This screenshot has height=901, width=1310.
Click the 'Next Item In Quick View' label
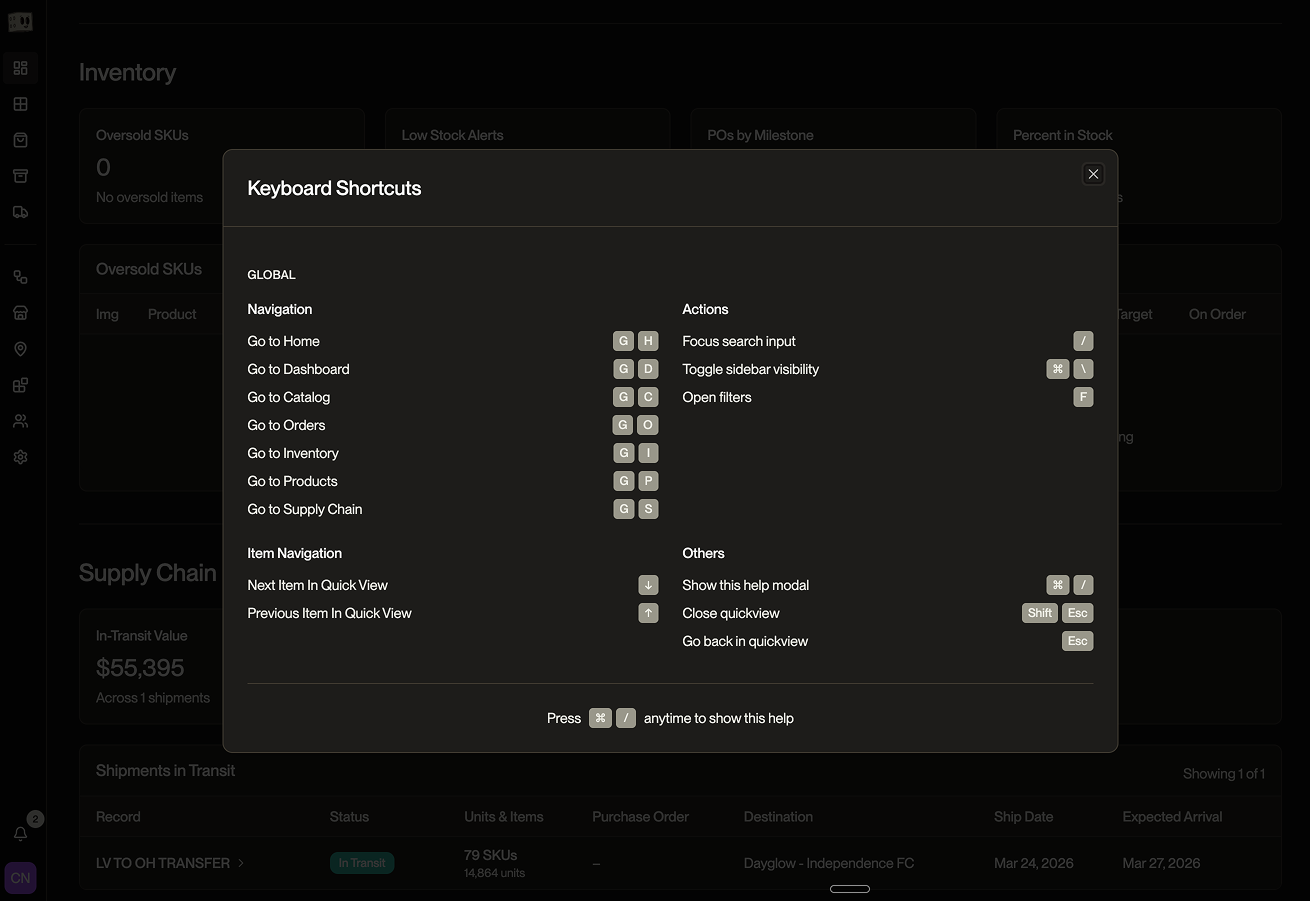[317, 585]
